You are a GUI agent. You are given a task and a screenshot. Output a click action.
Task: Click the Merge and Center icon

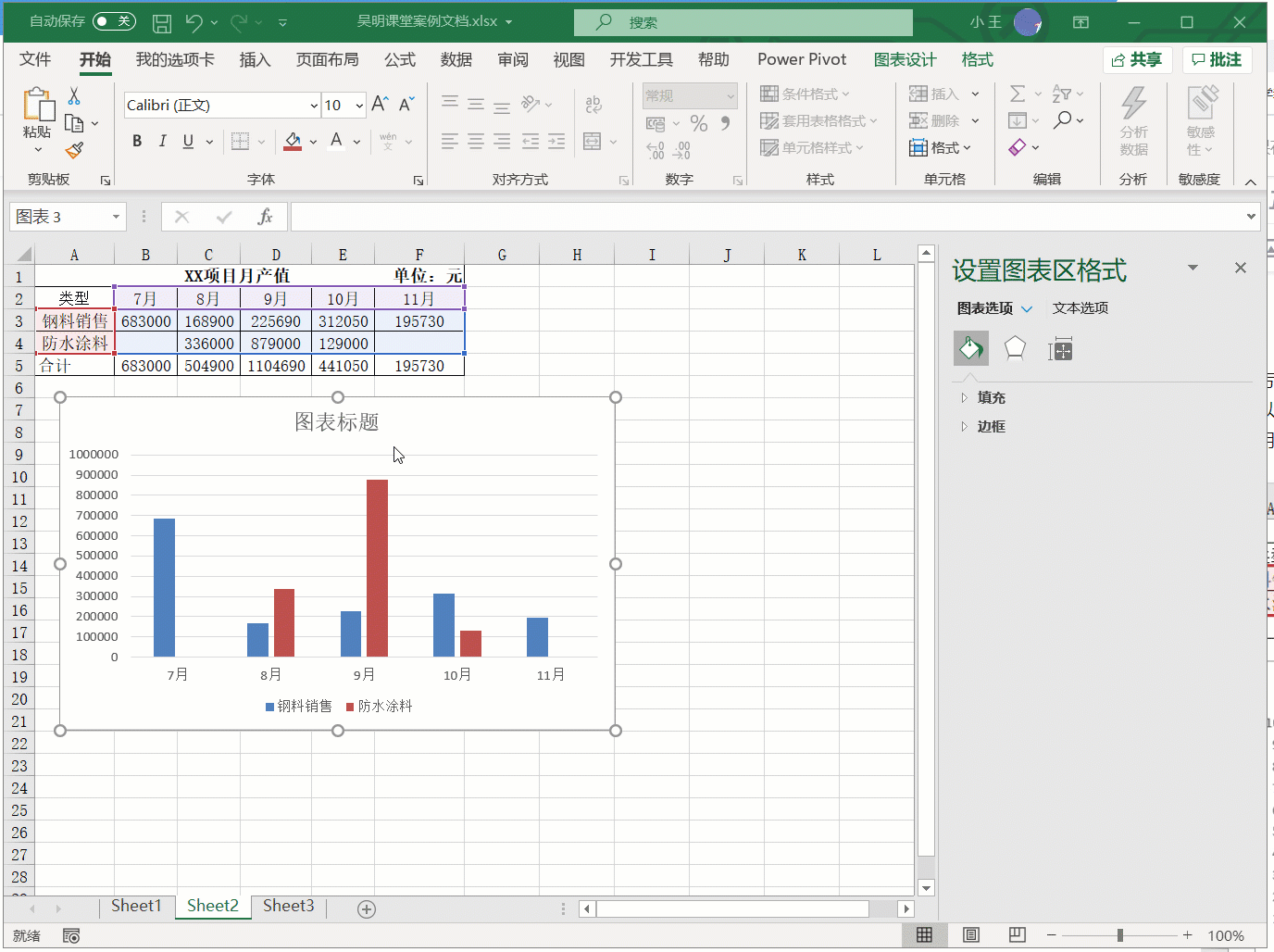click(x=593, y=141)
